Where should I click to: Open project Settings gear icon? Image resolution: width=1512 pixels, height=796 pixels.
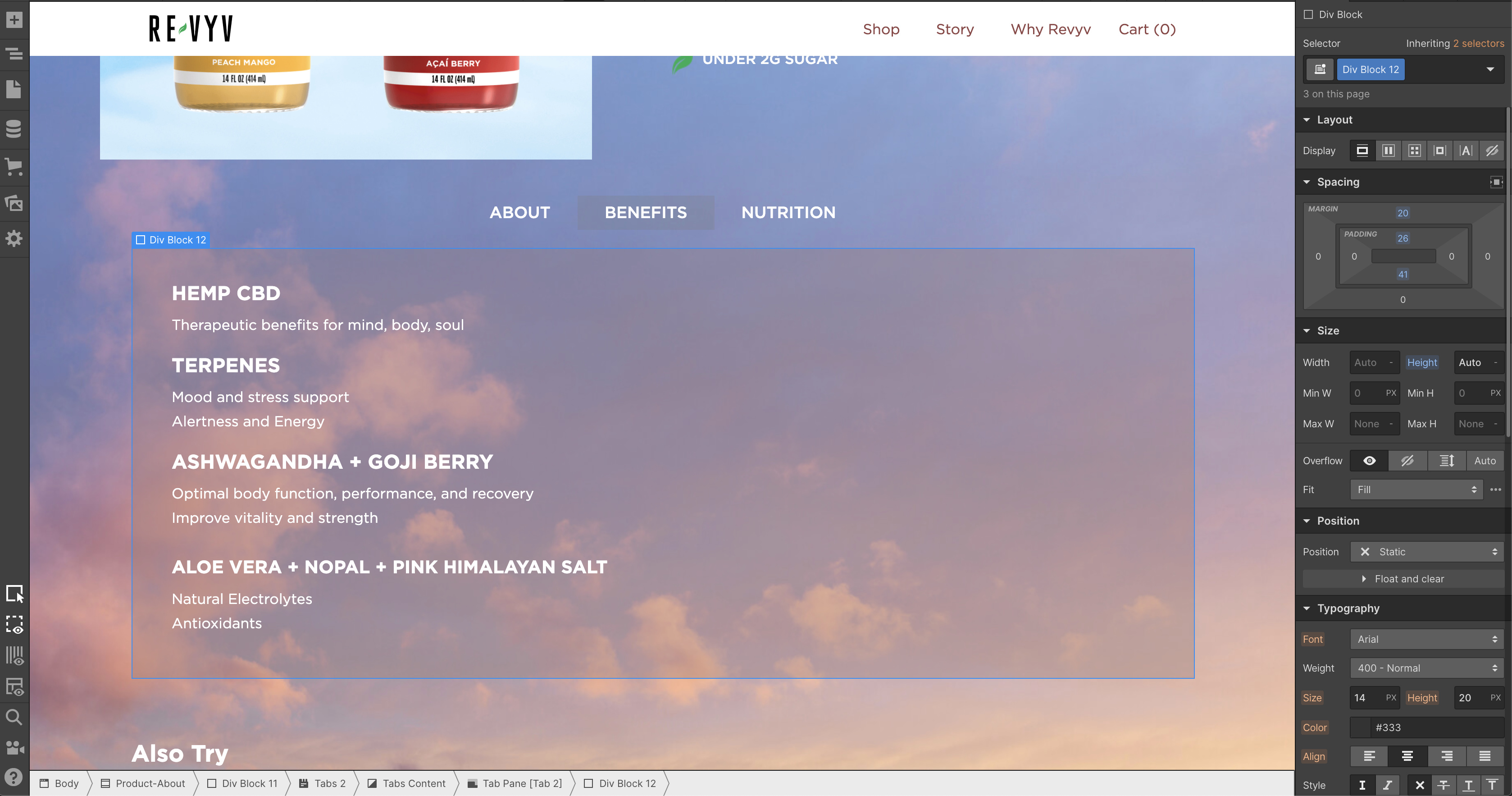(14, 238)
